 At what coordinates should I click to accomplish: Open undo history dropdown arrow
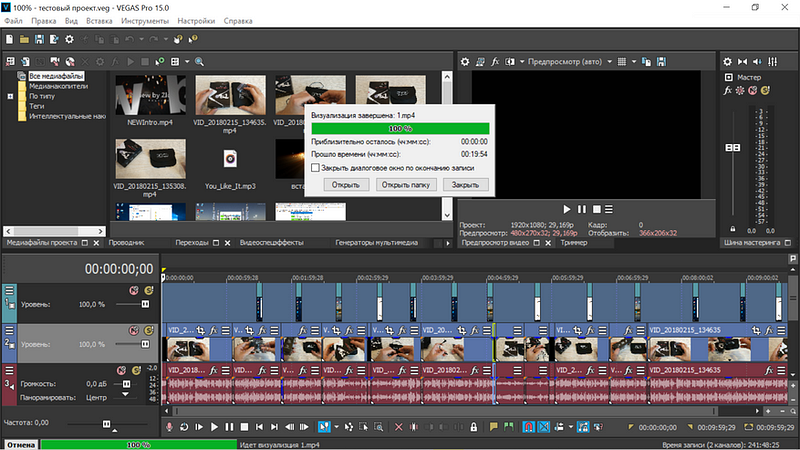pyautogui.click(x=141, y=39)
